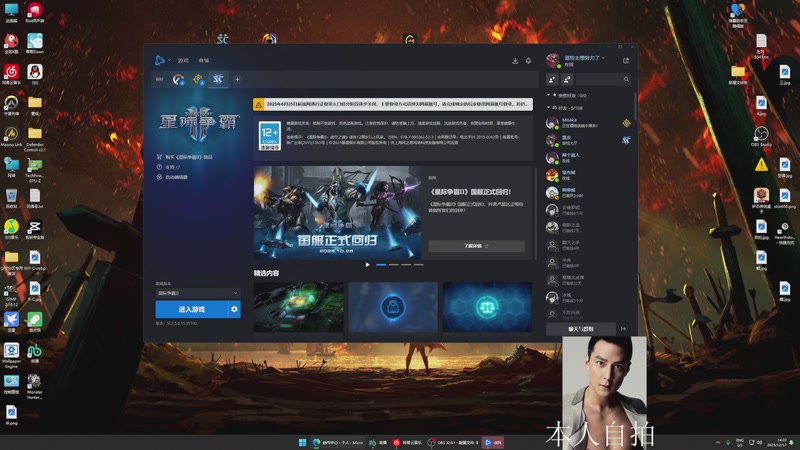Open the StarCraft II 国服正式回归 banner image
Viewport: 800px width, 450px height.
tap(338, 213)
